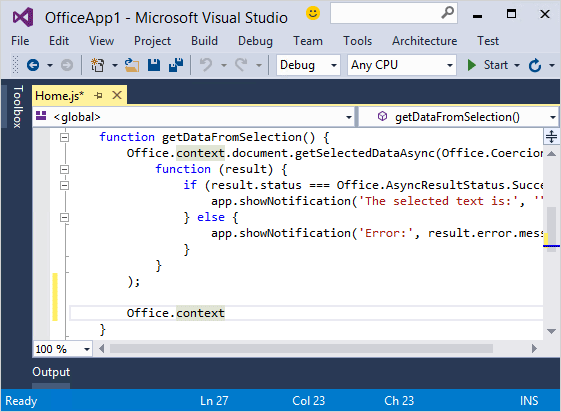Click the global scope icon in the navigation bar
The height and width of the screenshot is (412, 561).
(x=41, y=115)
